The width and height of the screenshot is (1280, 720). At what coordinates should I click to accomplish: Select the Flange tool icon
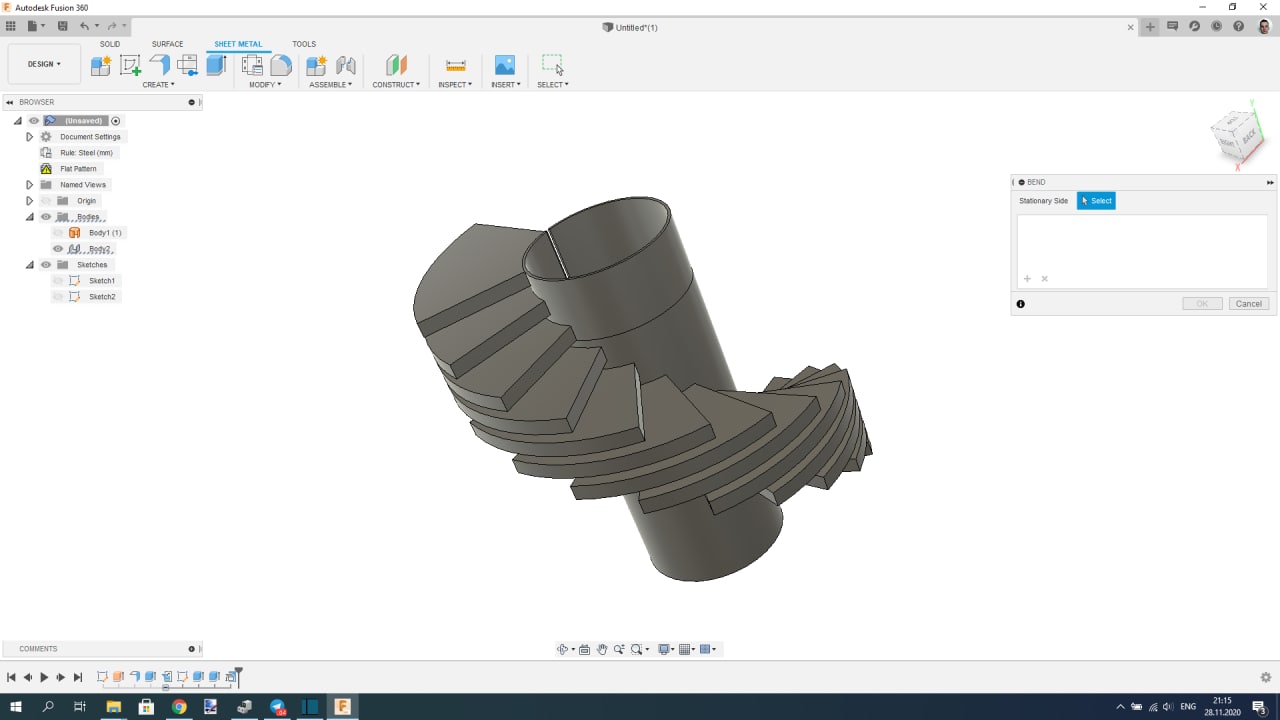click(159, 65)
